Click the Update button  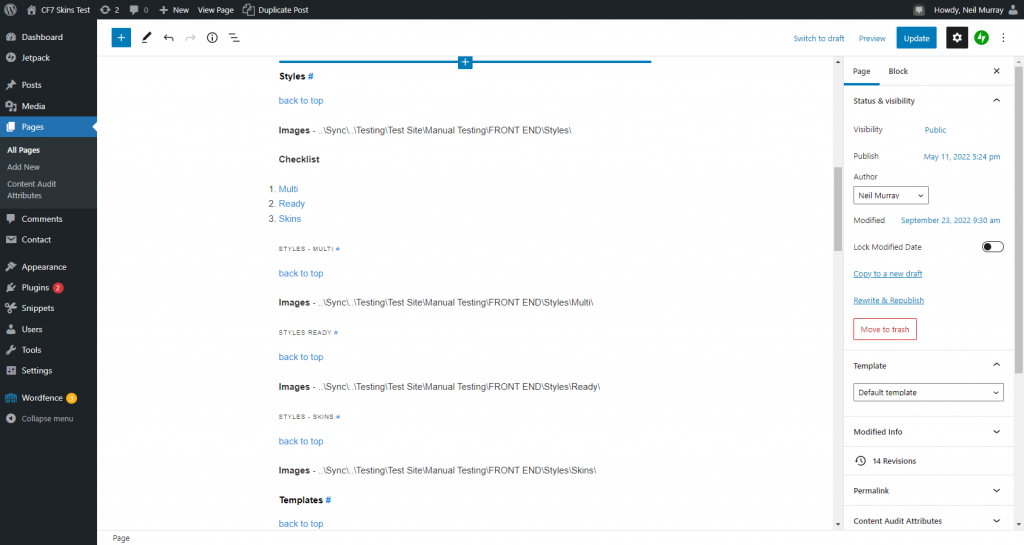[x=916, y=38]
